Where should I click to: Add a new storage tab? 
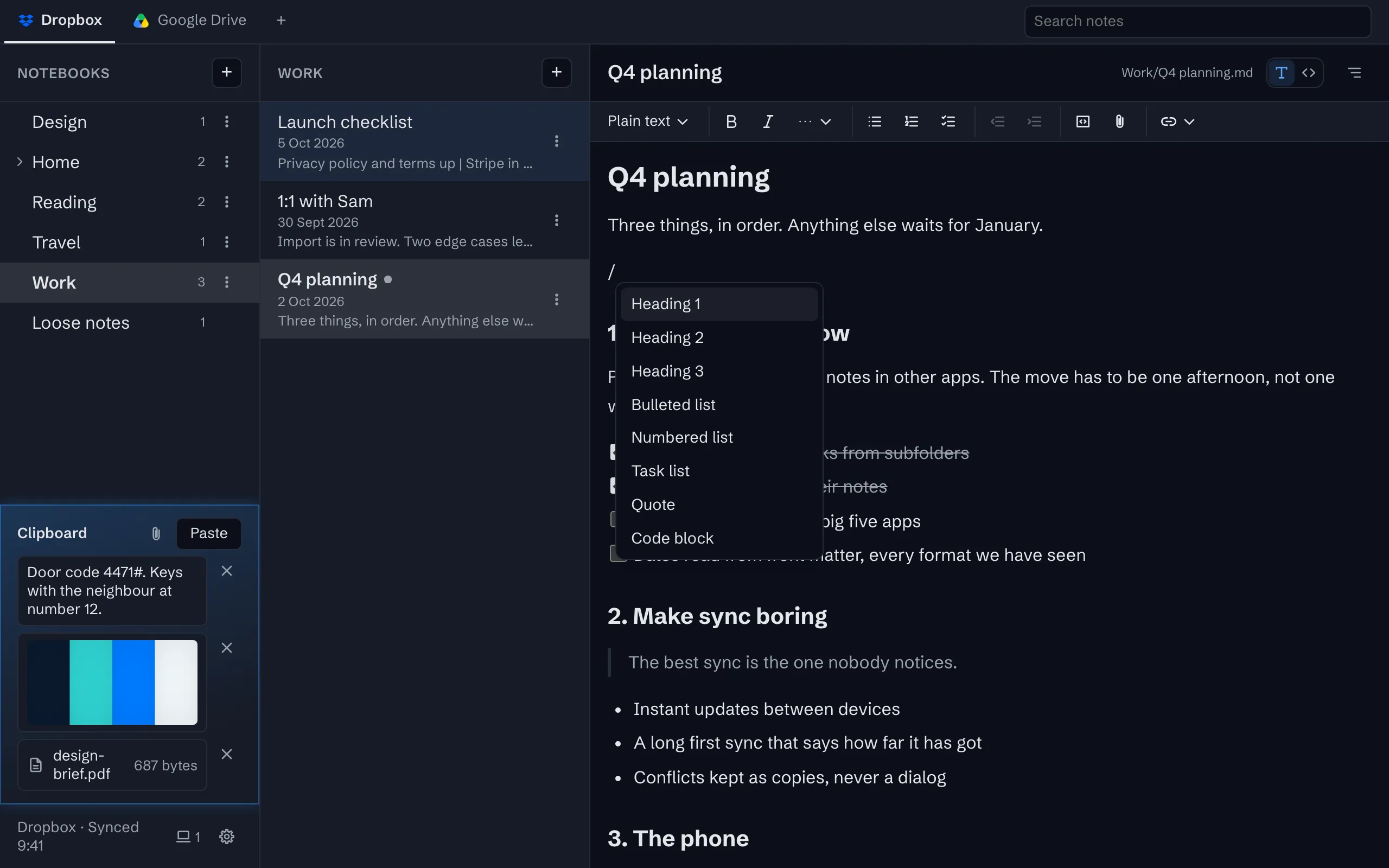point(281,21)
